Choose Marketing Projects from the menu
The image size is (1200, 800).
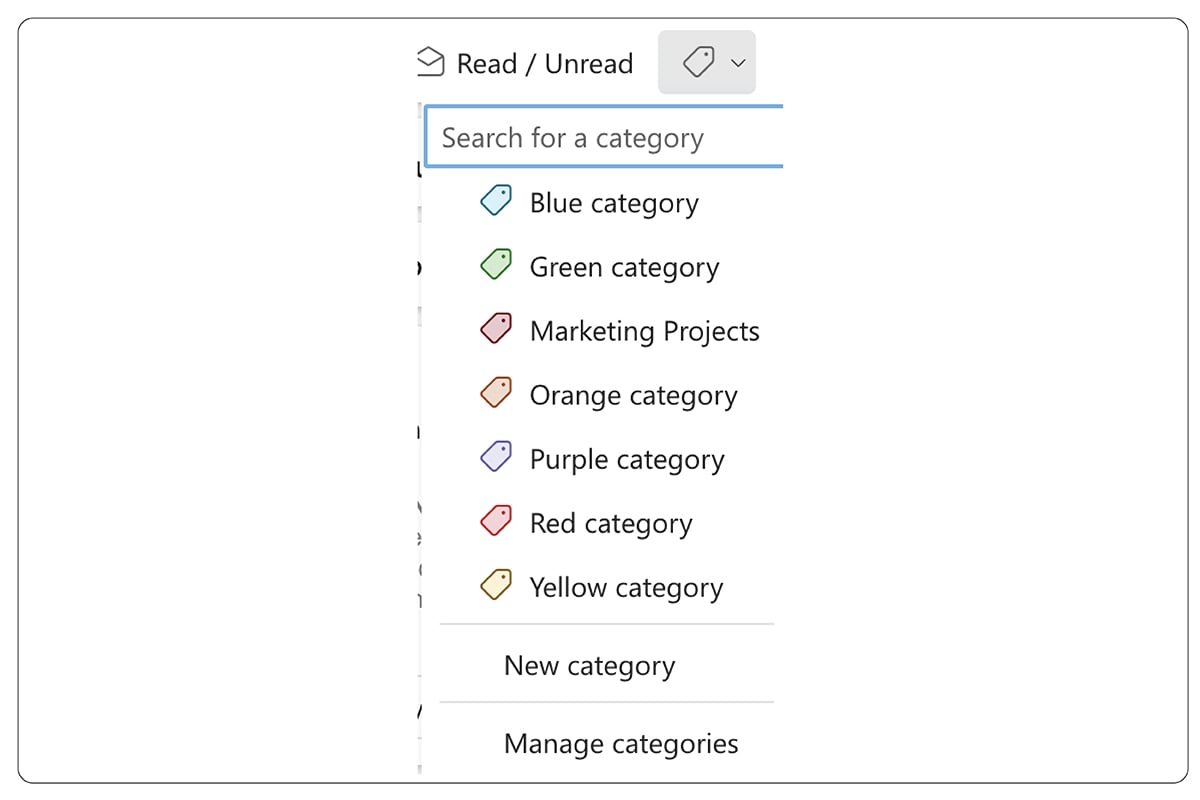pos(644,330)
